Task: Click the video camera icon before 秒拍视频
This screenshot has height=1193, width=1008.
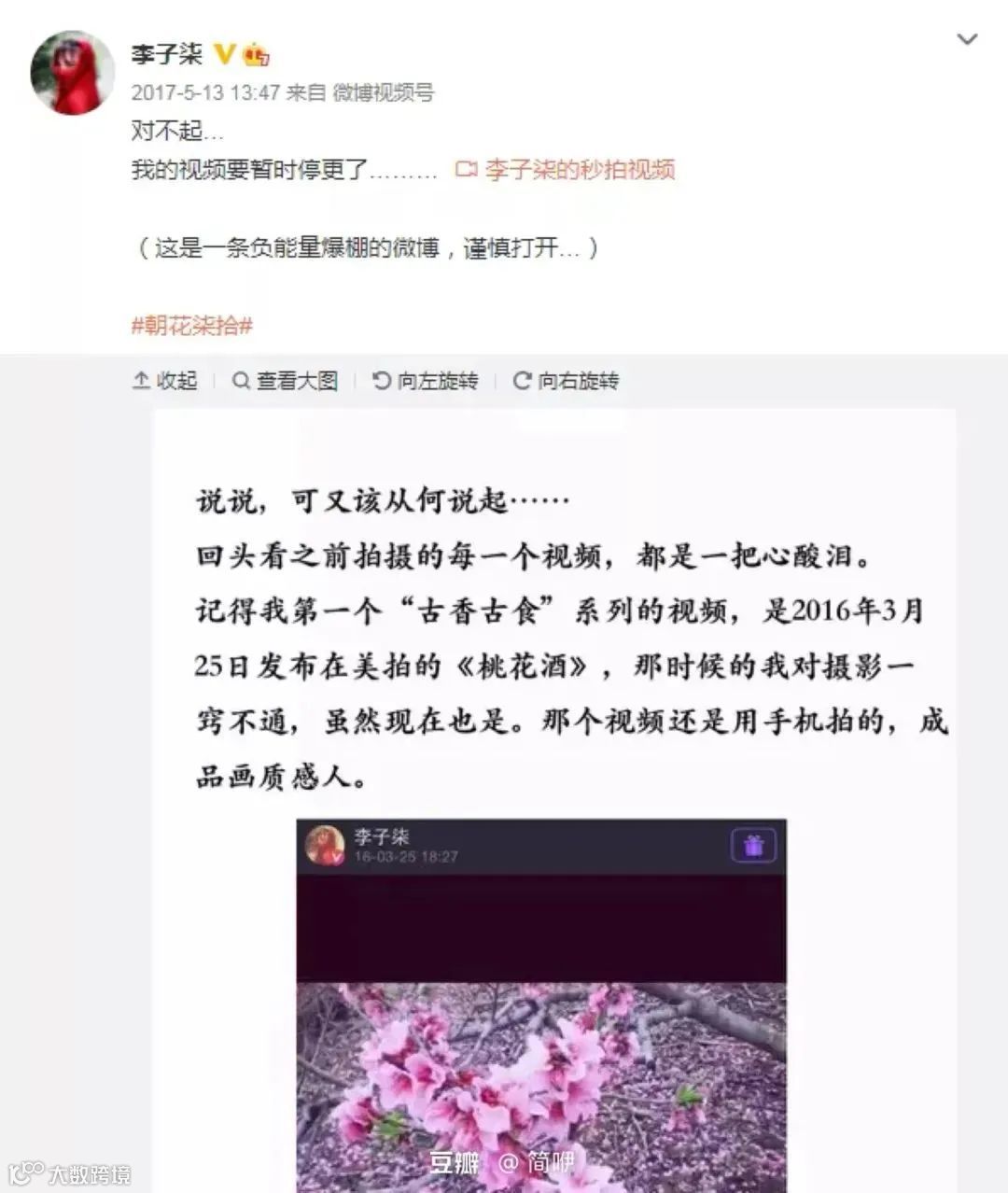Action: coord(466,170)
